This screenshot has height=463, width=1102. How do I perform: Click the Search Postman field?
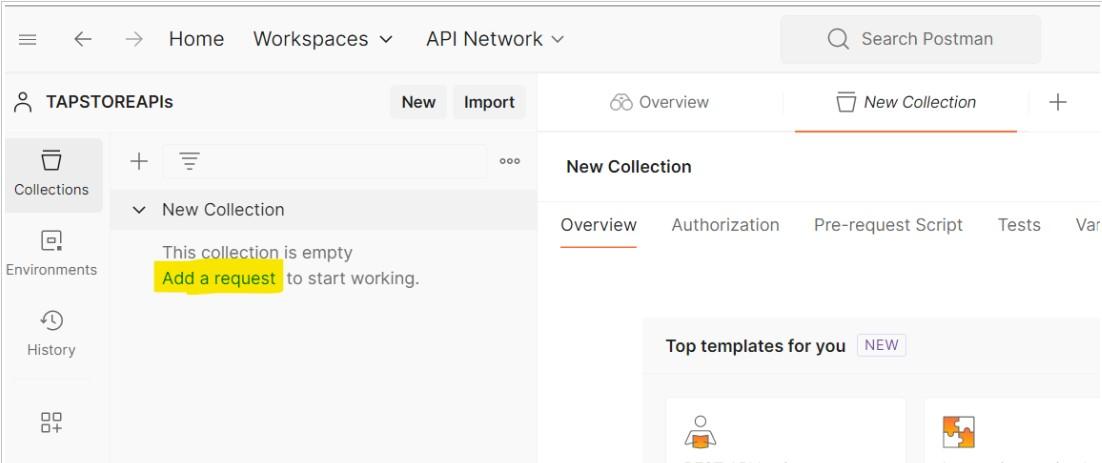(x=910, y=39)
